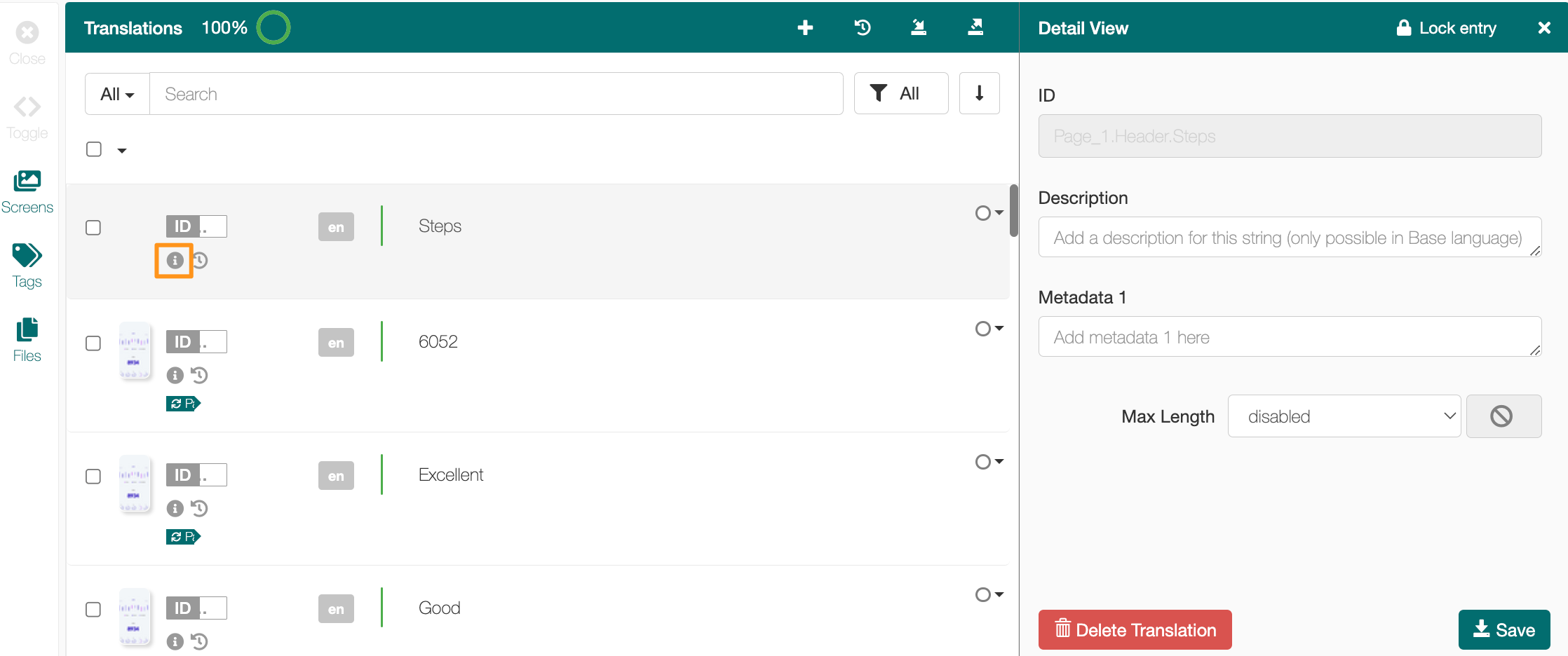Open status dropdown for Good row
The height and width of the screenshot is (656, 1568).
point(989,594)
